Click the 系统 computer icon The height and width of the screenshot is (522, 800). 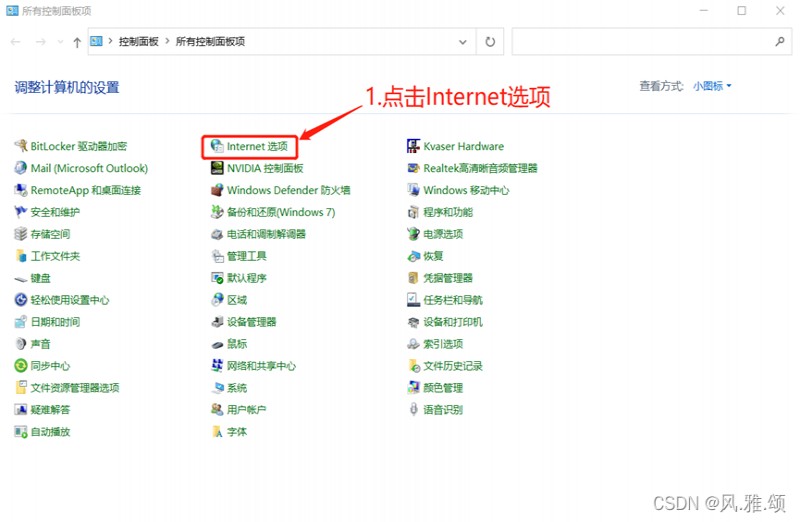(x=217, y=387)
